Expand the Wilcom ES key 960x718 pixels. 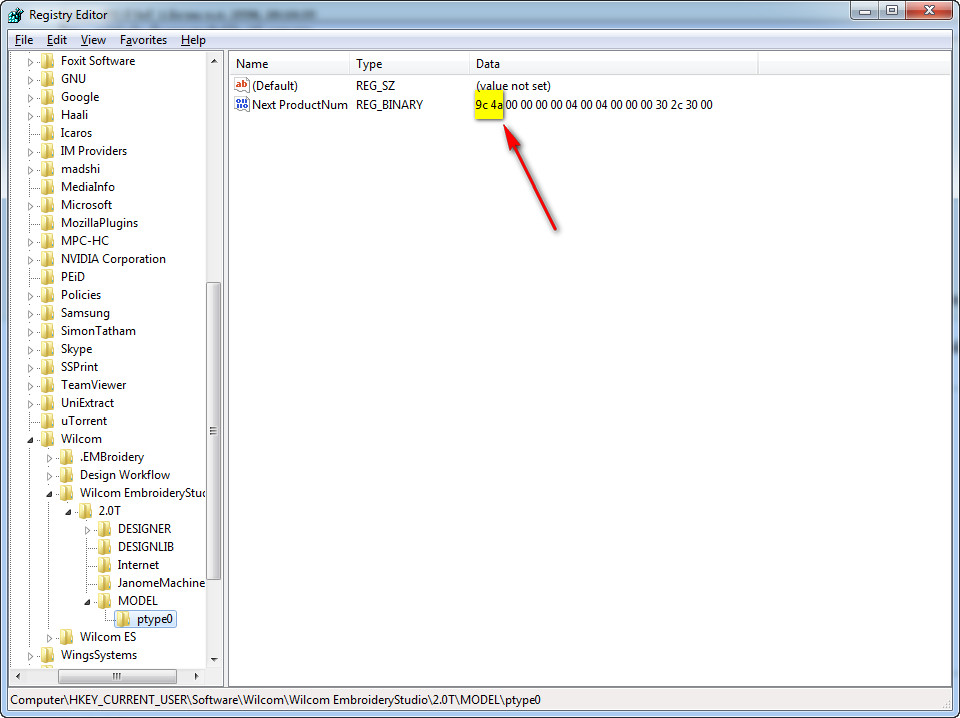point(49,638)
